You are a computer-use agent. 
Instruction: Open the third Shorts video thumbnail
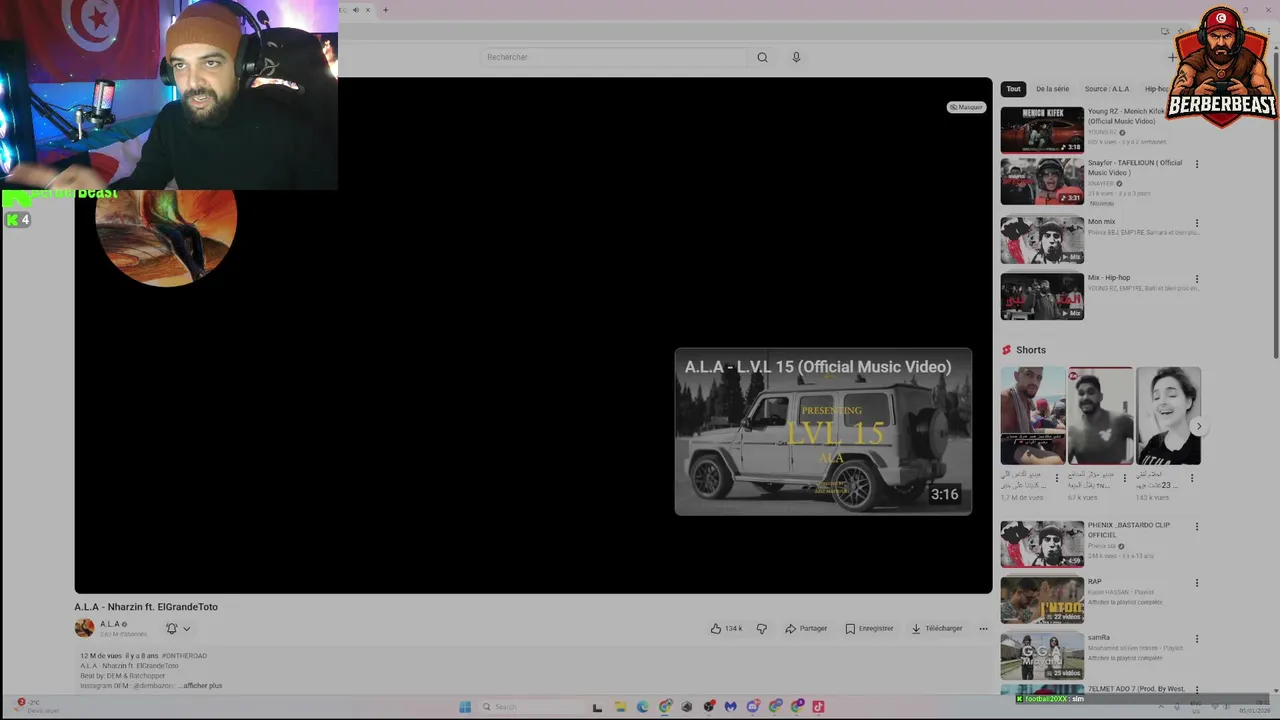click(x=1168, y=416)
